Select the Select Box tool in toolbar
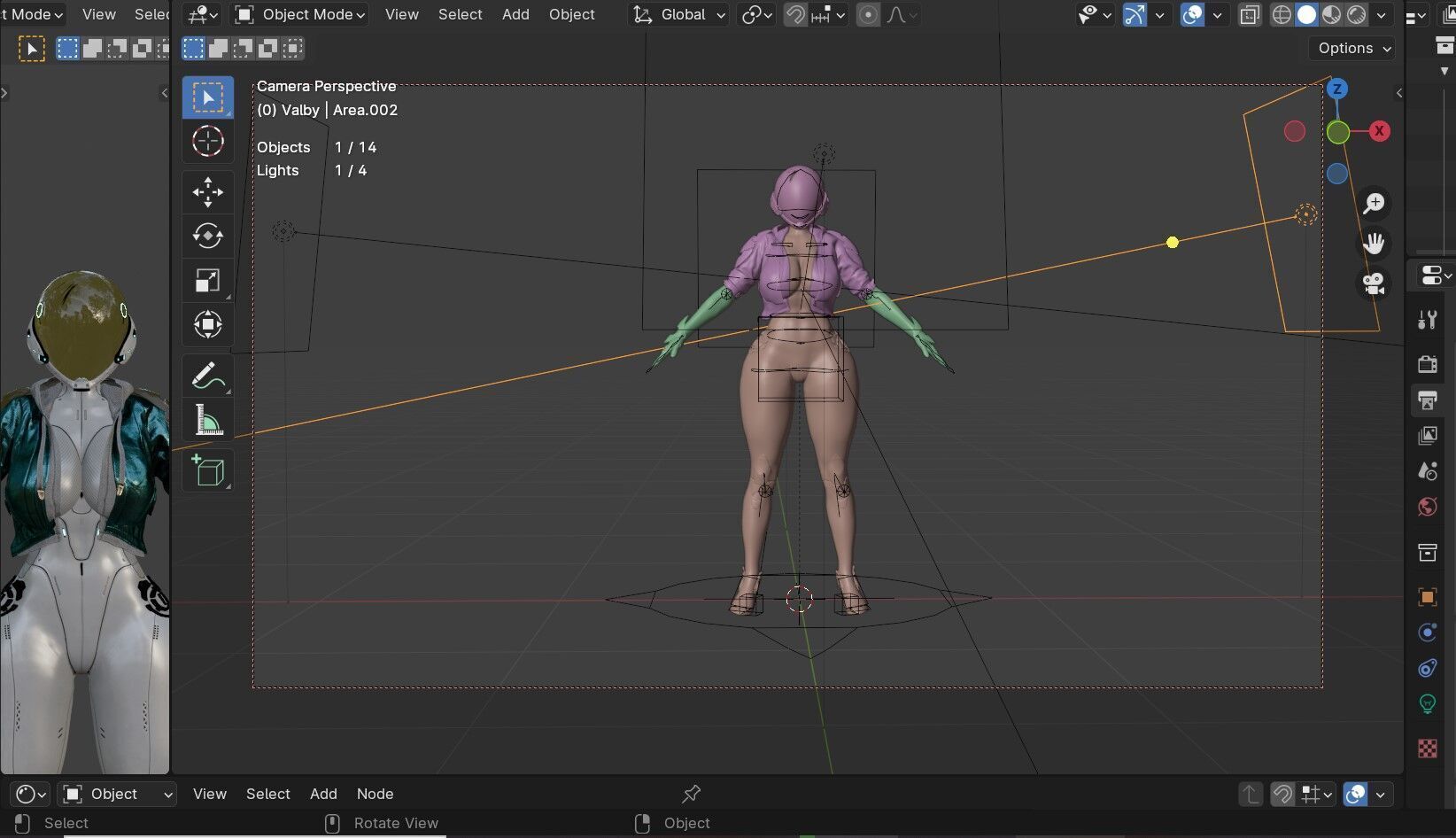Image resolution: width=1456 pixels, height=838 pixels. (208, 97)
